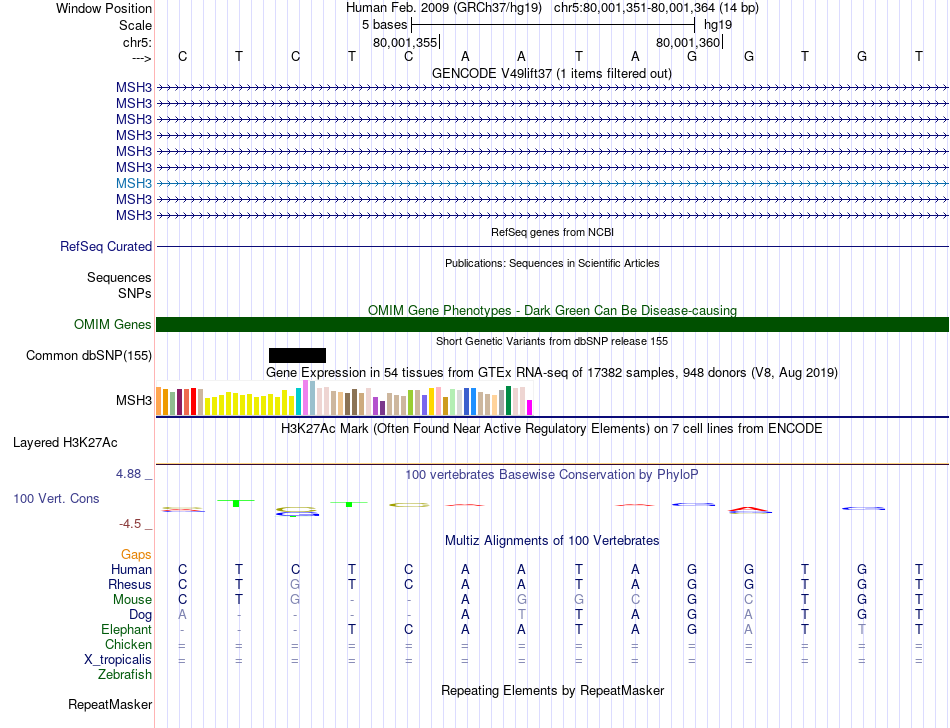
Task: Click the Elephant alignment row label
Action: tap(126, 630)
